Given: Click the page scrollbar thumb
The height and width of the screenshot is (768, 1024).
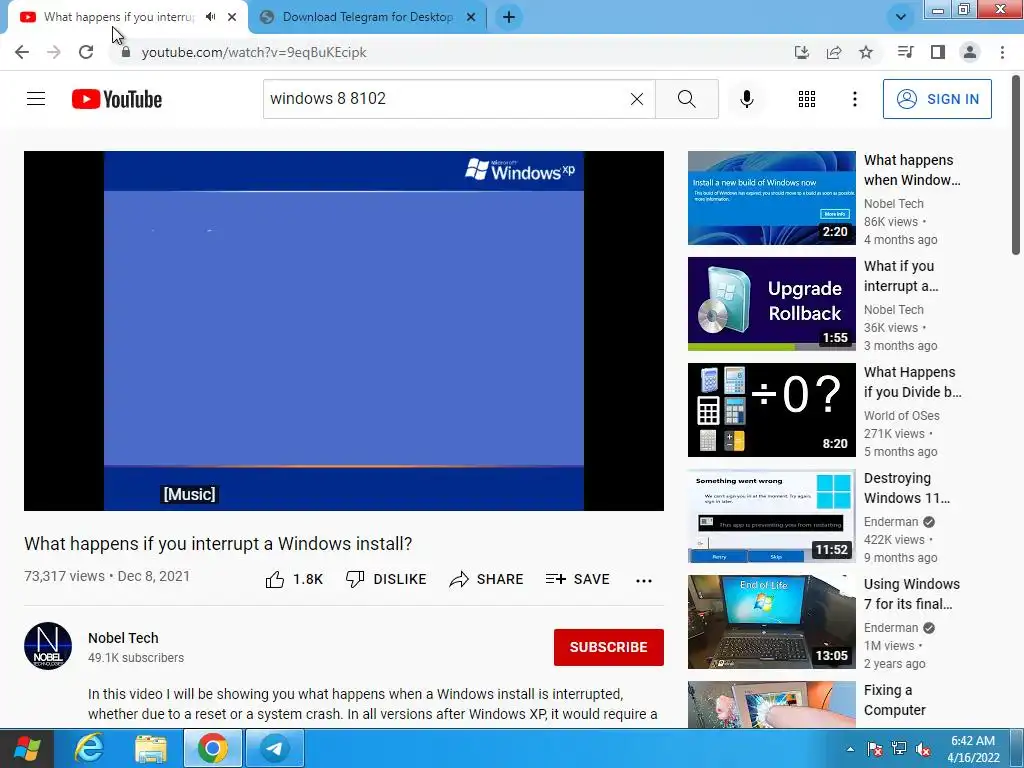Looking at the screenshot, I should click(1016, 165).
